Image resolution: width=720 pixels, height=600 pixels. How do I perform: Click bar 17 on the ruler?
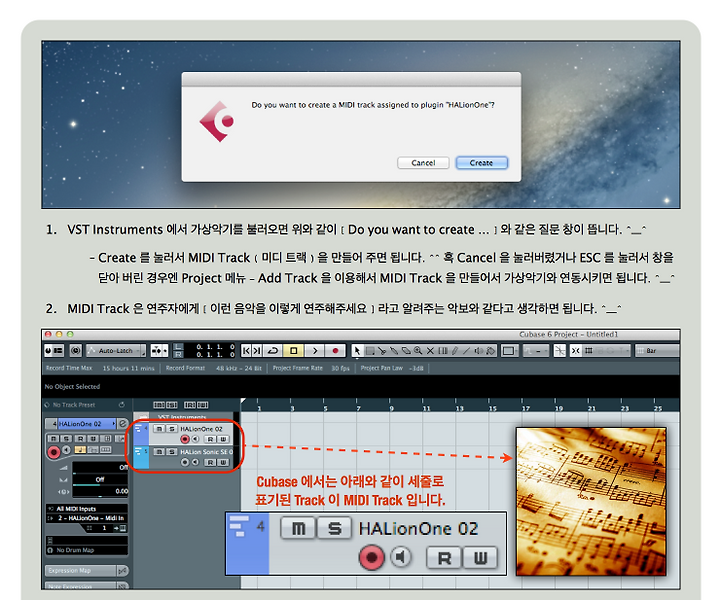pyautogui.click(x=525, y=408)
